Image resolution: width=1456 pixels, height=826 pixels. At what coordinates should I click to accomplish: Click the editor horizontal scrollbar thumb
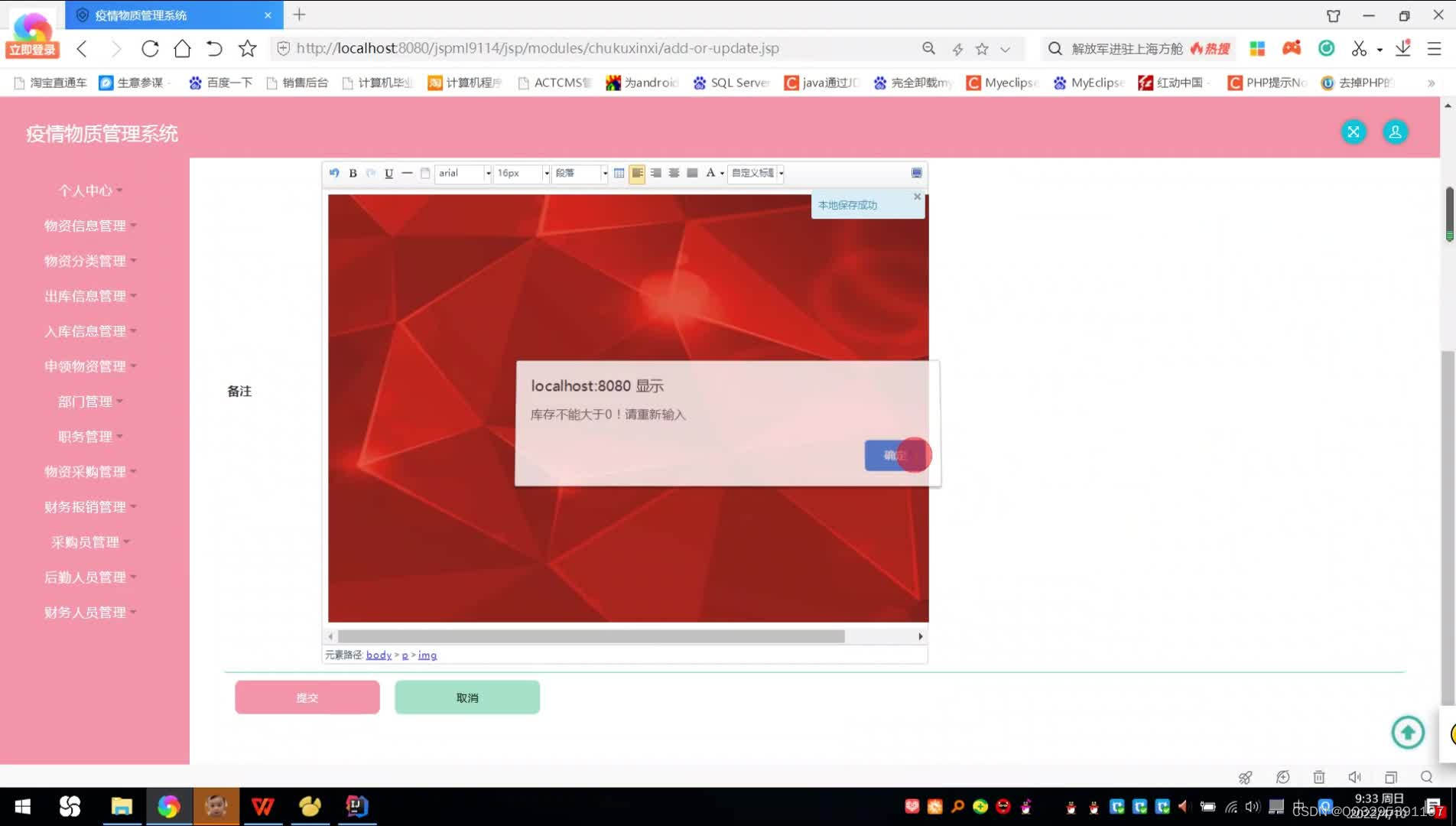[x=591, y=636]
